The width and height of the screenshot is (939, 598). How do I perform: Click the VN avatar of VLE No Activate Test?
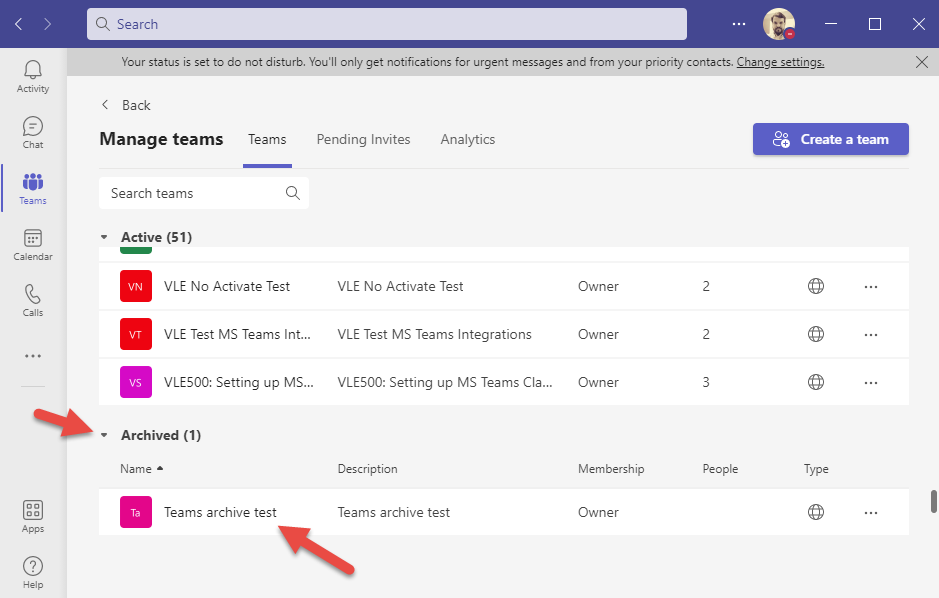tap(136, 286)
